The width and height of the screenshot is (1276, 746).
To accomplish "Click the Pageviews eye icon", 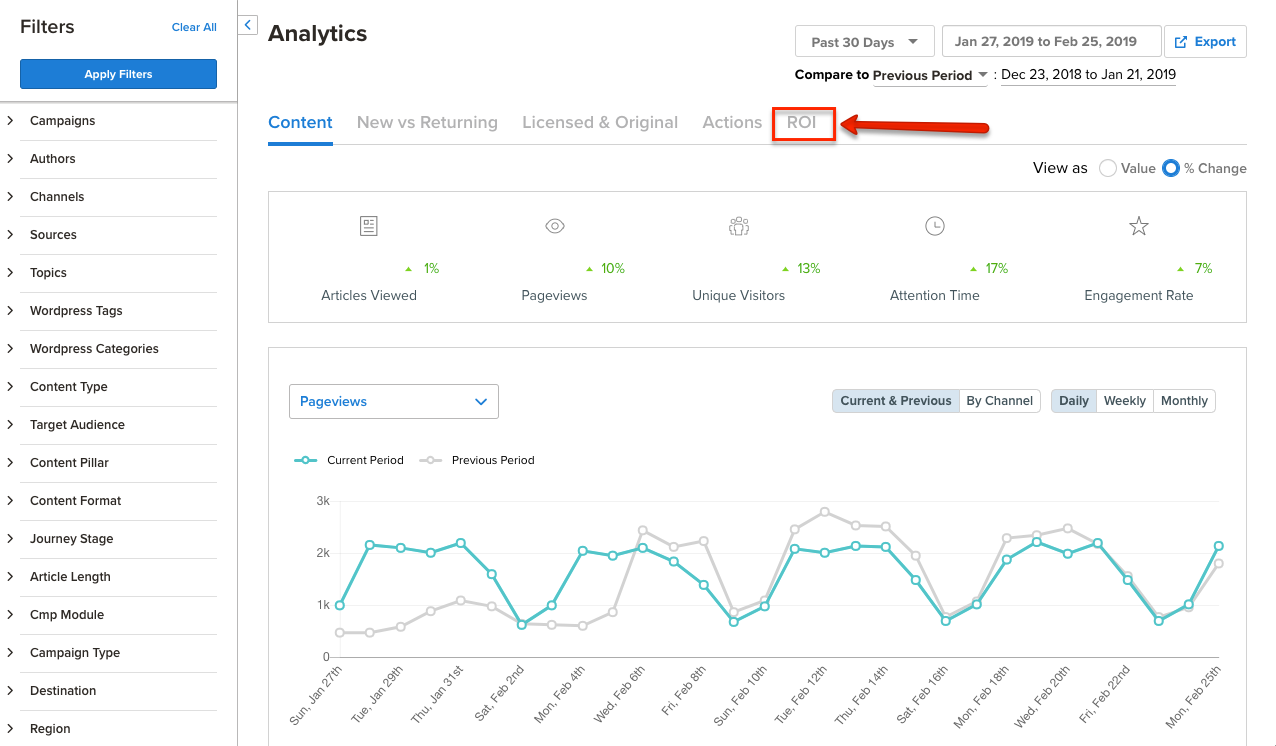I will (x=555, y=226).
